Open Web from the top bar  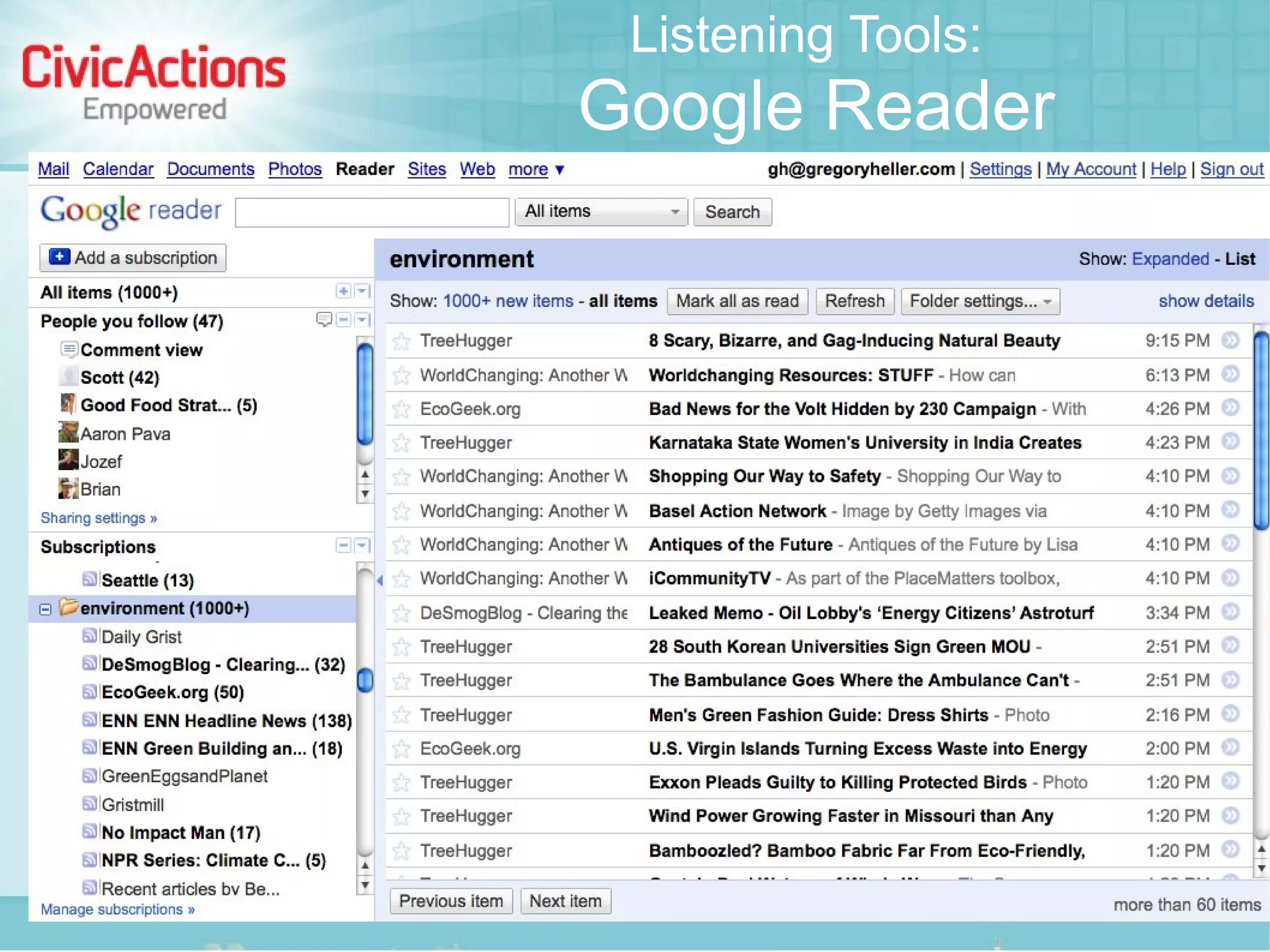click(x=477, y=169)
